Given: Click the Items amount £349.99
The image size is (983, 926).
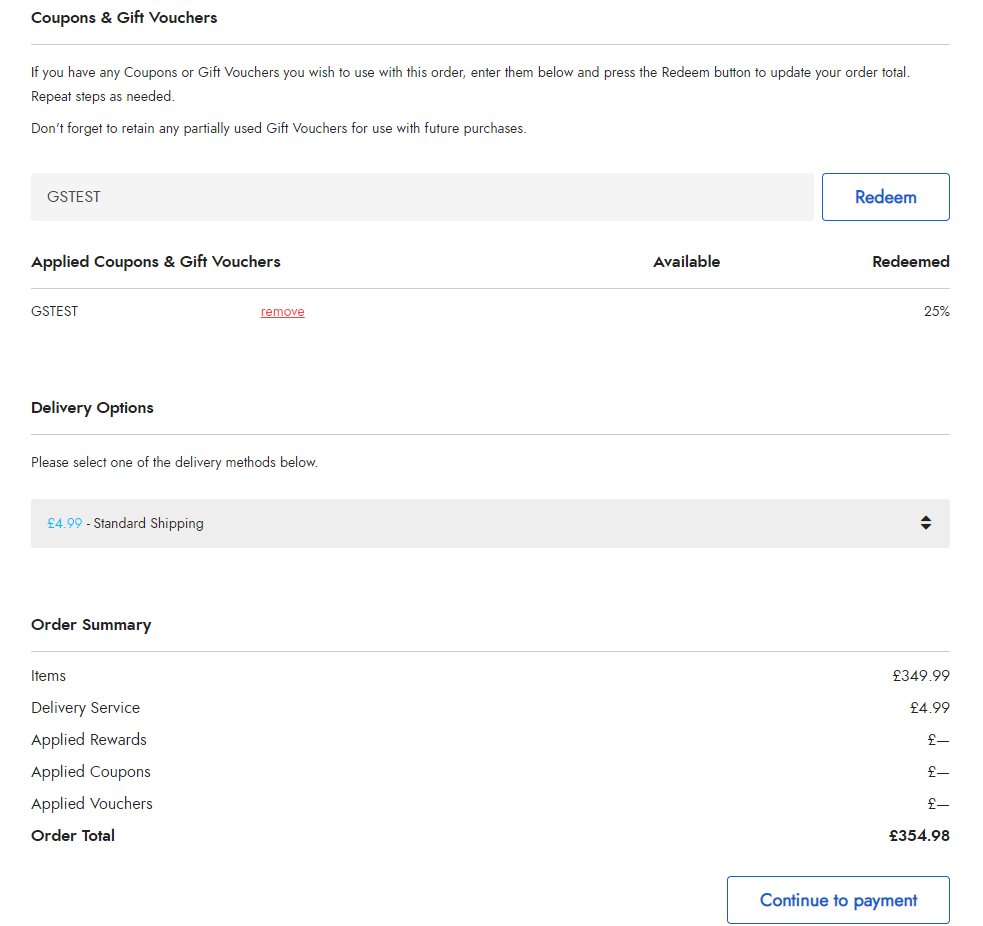Looking at the screenshot, I should pos(920,676).
